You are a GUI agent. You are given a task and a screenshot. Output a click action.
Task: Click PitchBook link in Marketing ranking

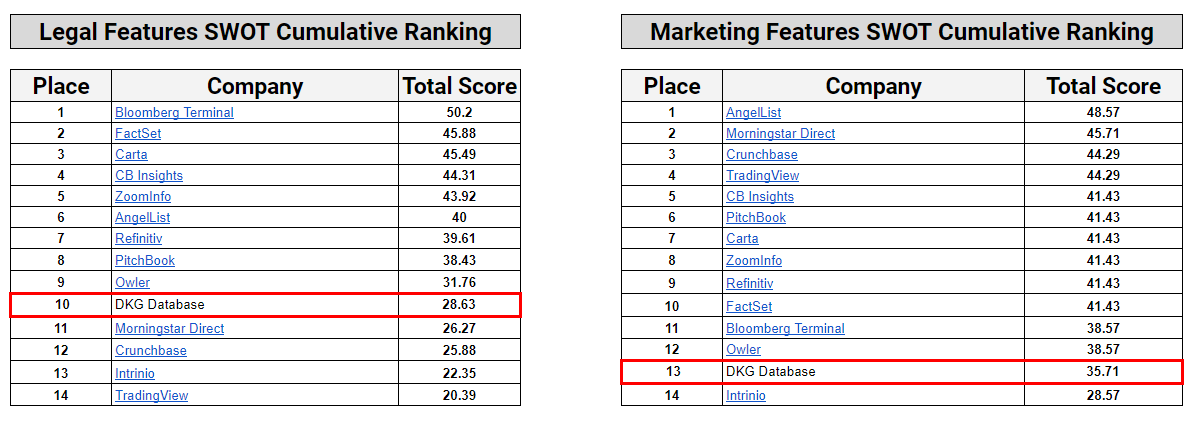coord(755,218)
